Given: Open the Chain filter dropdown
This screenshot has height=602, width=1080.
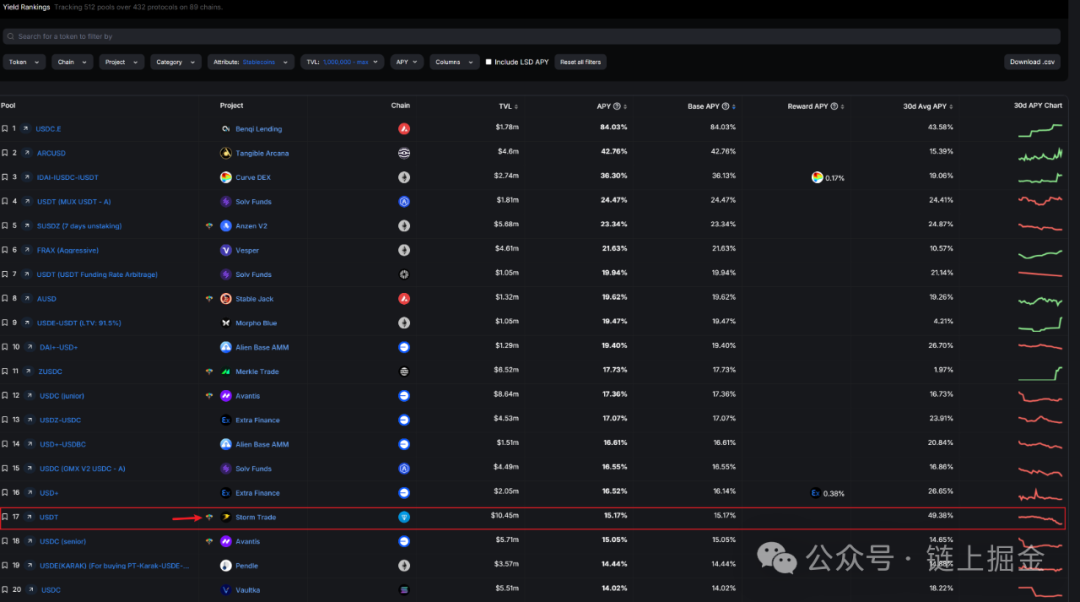Looking at the screenshot, I should click(x=72, y=62).
